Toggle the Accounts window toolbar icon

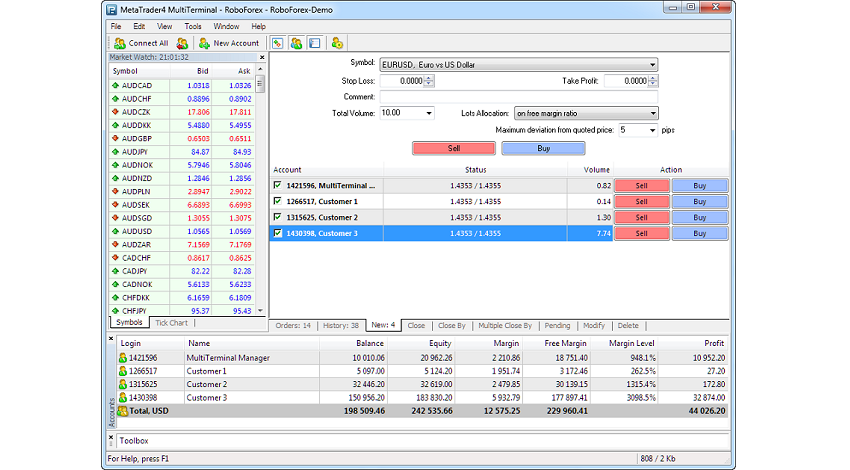coord(296,43)
